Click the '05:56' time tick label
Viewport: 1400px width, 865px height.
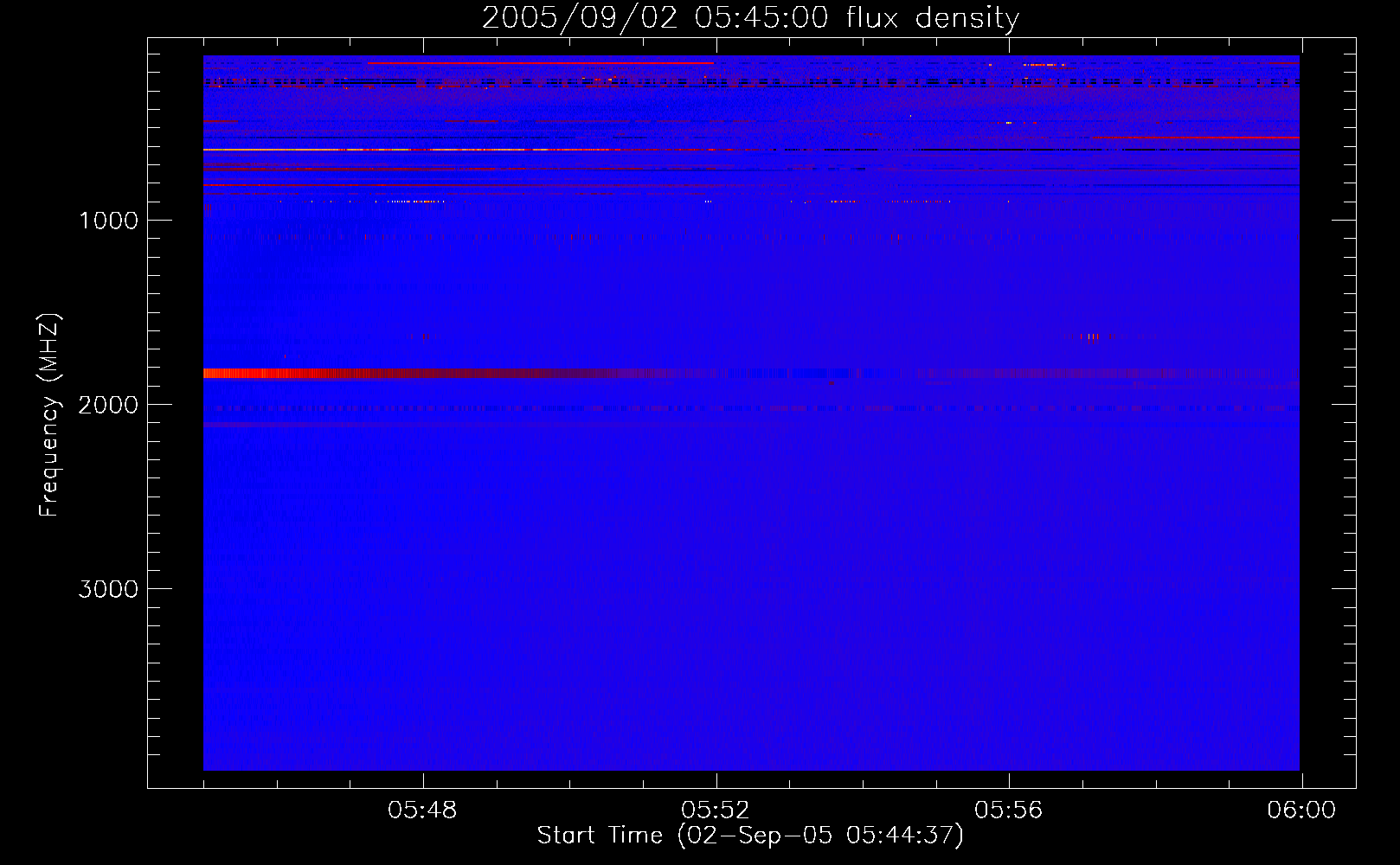coord(1009,811)
